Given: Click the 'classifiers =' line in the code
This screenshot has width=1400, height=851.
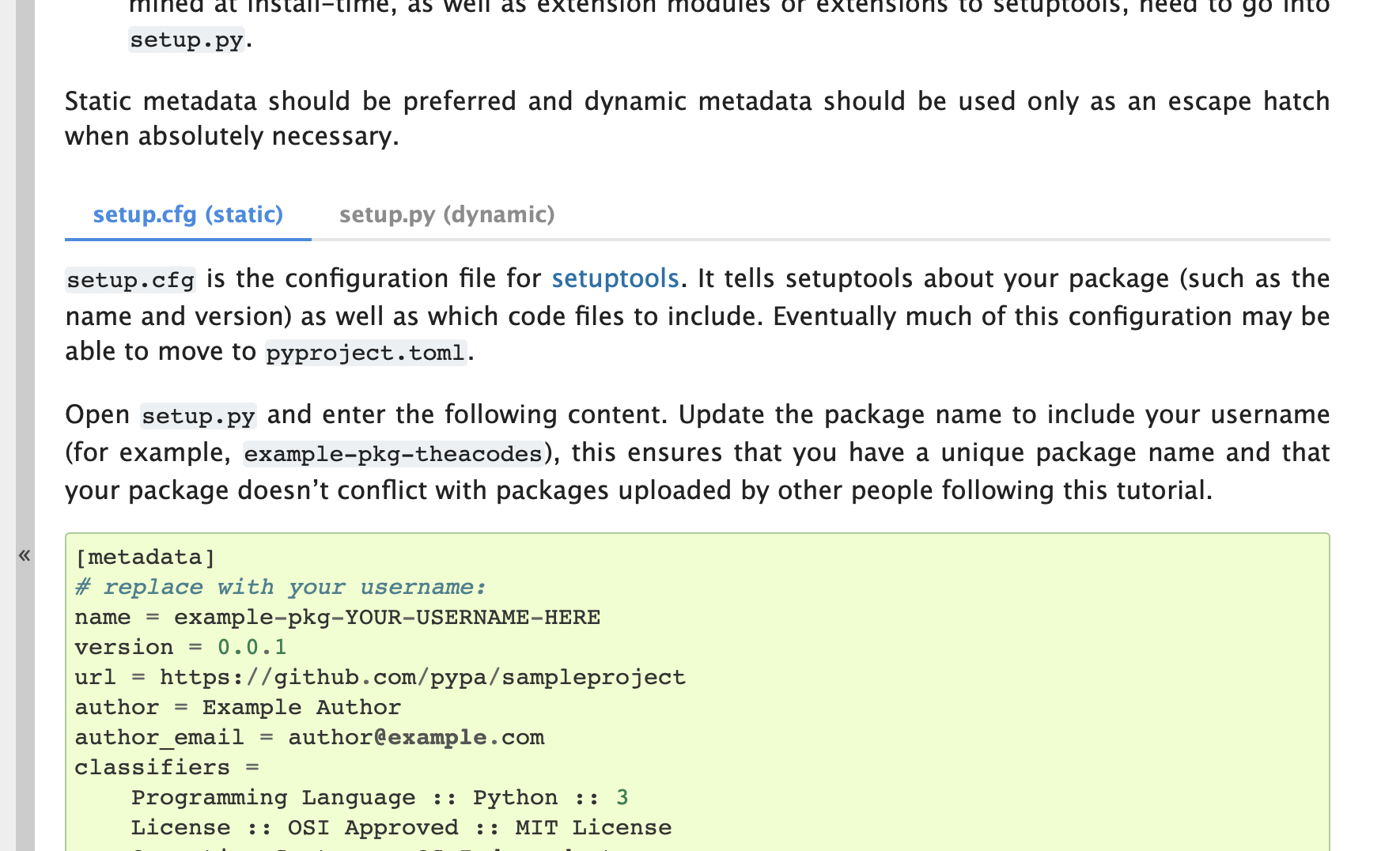Looking at the screenshot, I should (167, 767).
